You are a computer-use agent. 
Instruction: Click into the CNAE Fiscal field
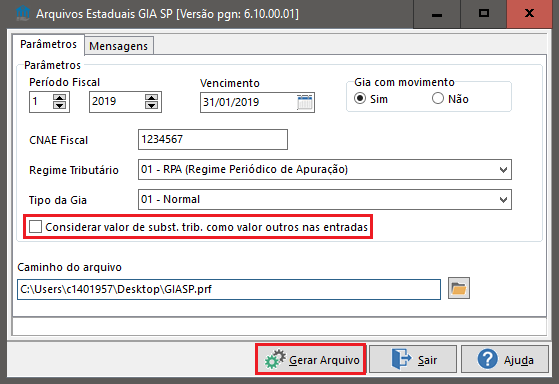pyautogui.click(x=213, y=139)
